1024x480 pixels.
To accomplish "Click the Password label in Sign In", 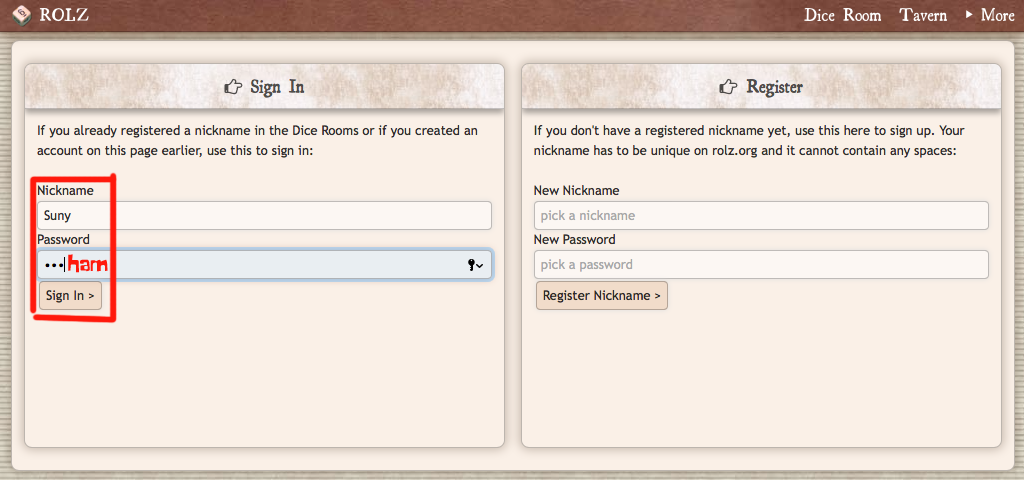I will [x=63, y=240].
